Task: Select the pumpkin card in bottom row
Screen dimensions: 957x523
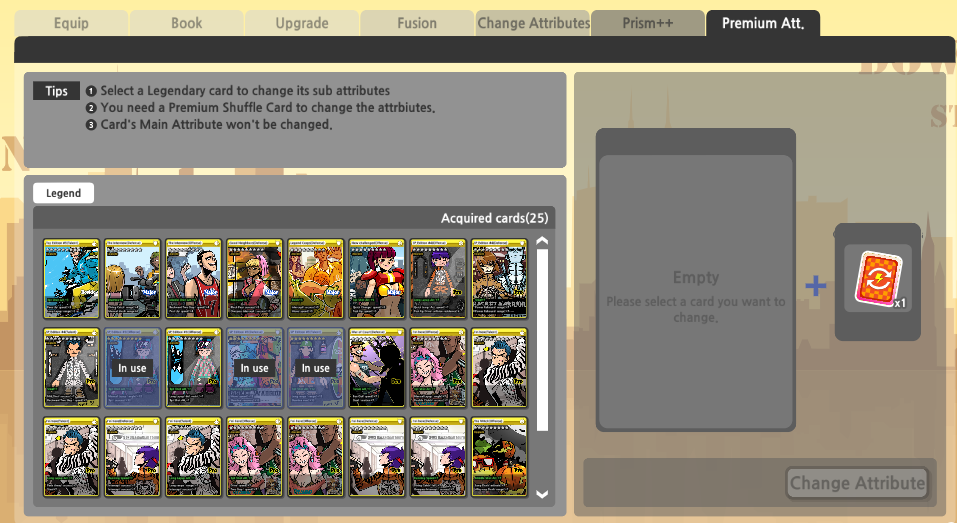Action: (x=499, y=457)
